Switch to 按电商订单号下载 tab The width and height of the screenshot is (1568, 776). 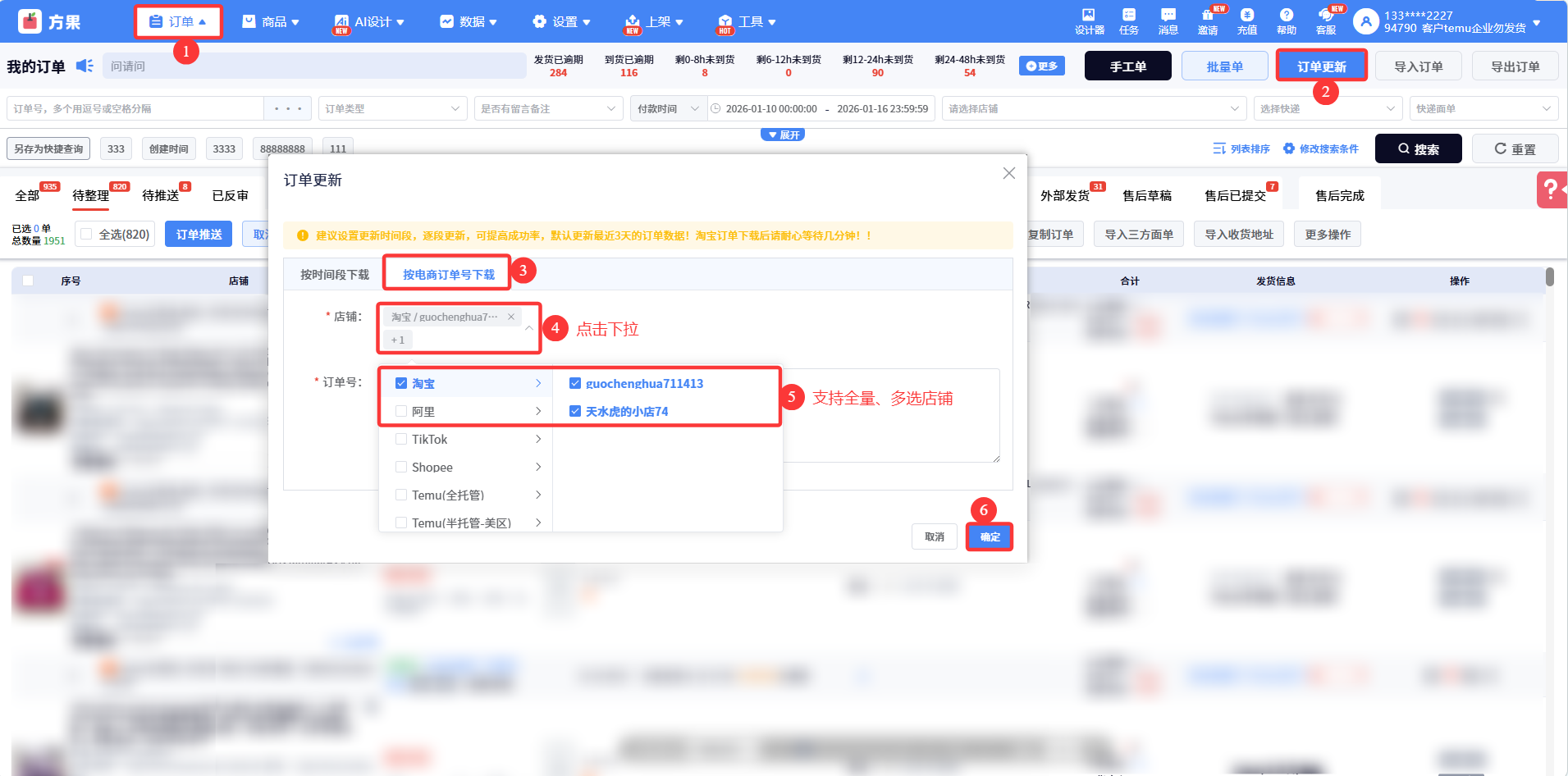tap(448, 275)
